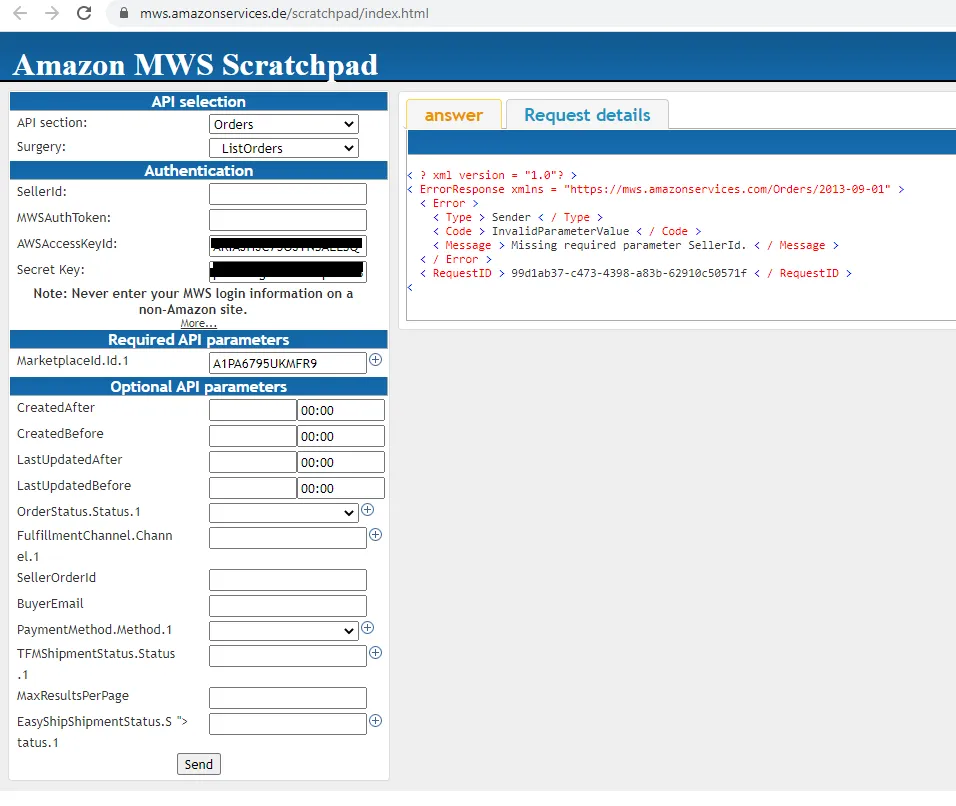Viewport: 956px width, 806px height.
Task: Click the LastUpdatedBefore date field
Action: 252,488
